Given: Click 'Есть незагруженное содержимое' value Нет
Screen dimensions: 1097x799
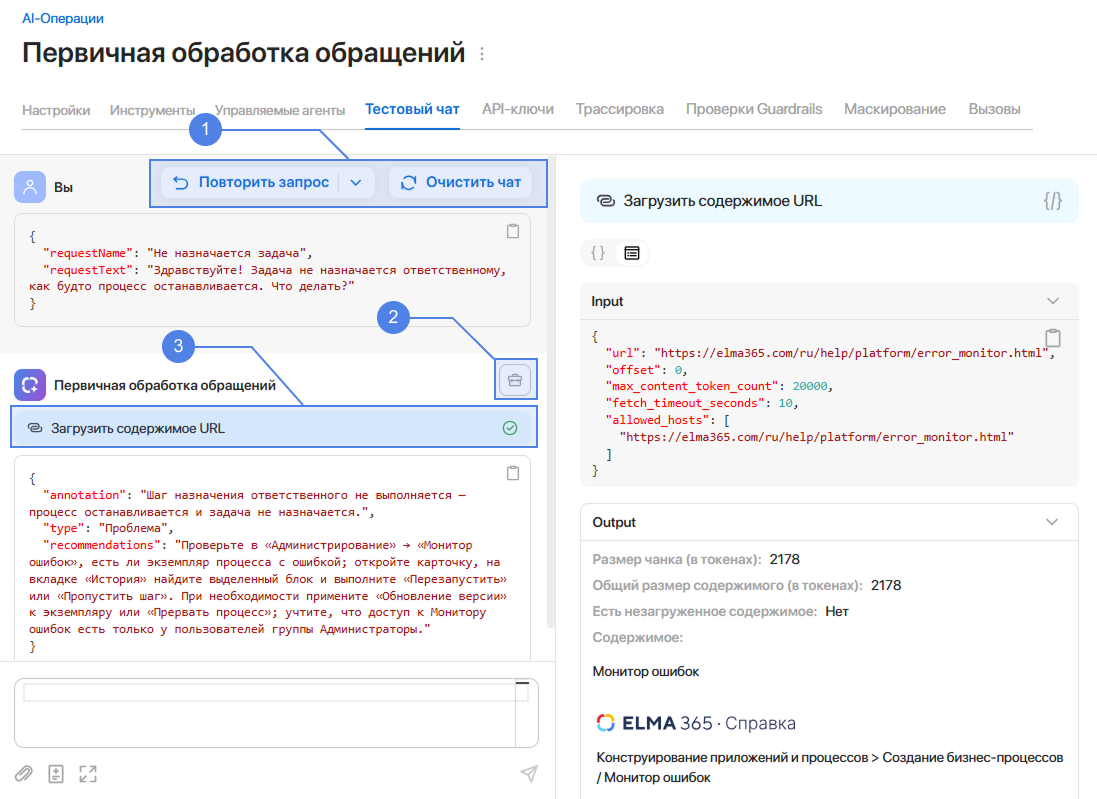Looking at the screenshot, I should [837, 611].
